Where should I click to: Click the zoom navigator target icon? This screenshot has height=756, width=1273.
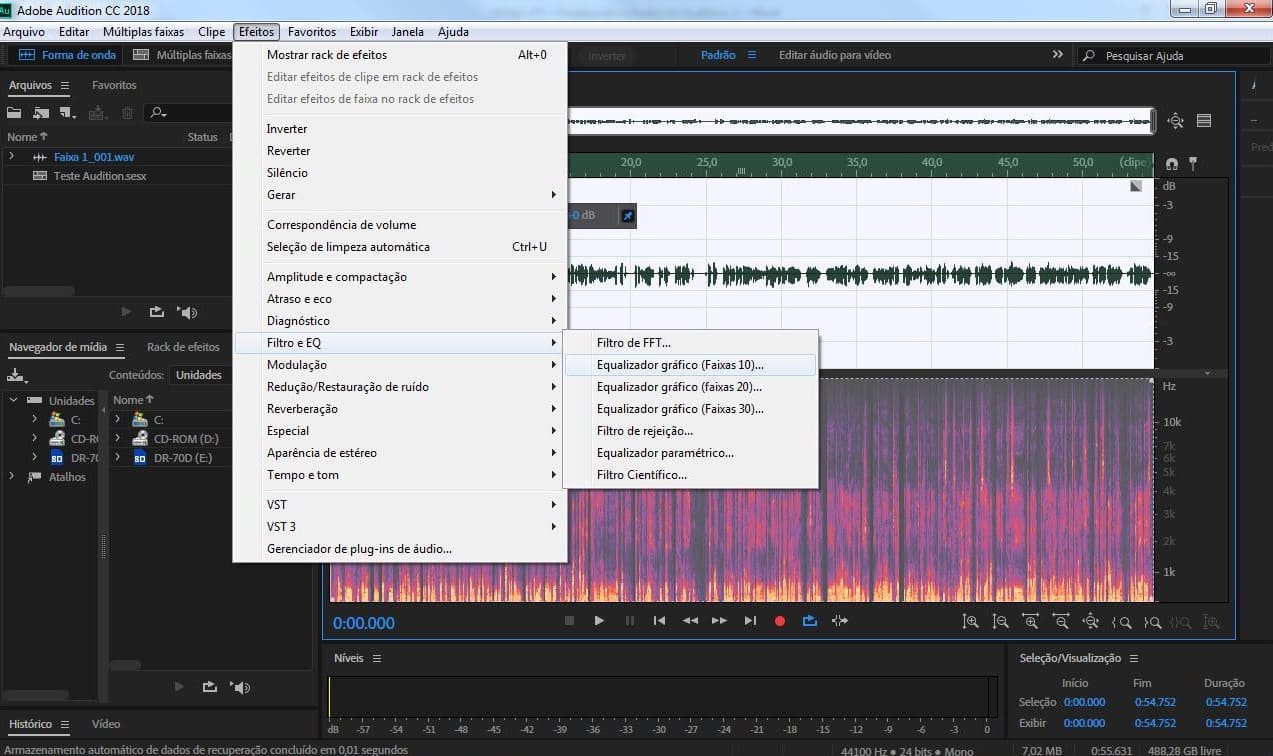[x=1175, y=121]
